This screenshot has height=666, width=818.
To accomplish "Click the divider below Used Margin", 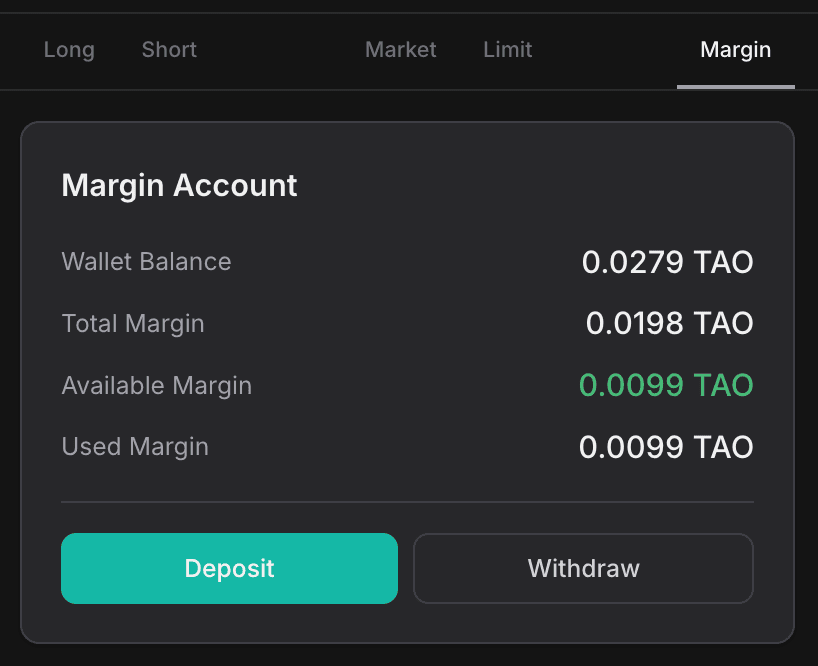I will tap(407, 499).
